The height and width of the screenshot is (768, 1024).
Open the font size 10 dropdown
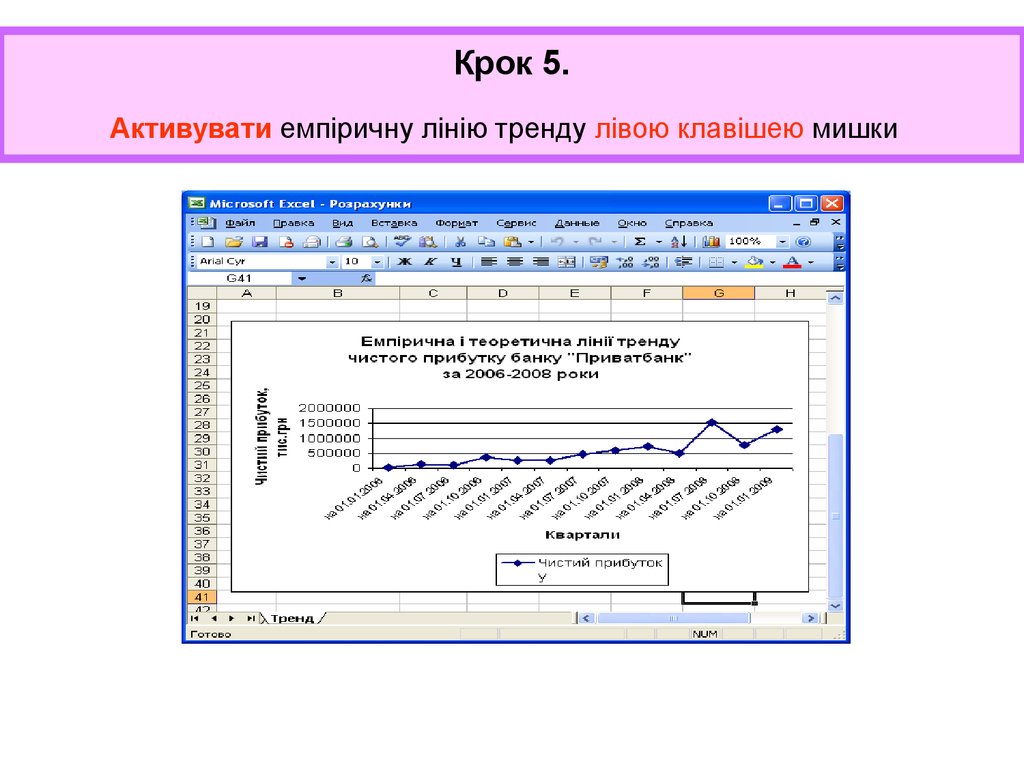point(377,262)
